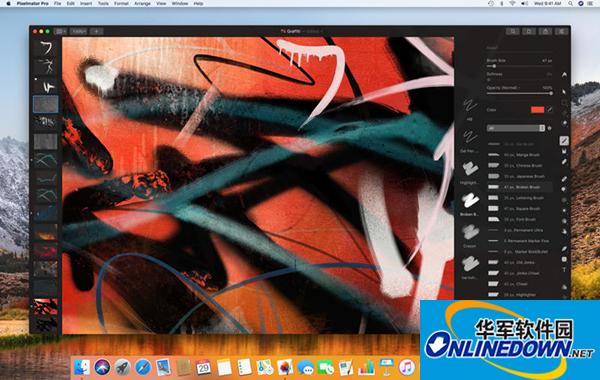Open iTunes from the Dock
Screen dimensions: 600x380
(407, 367)
